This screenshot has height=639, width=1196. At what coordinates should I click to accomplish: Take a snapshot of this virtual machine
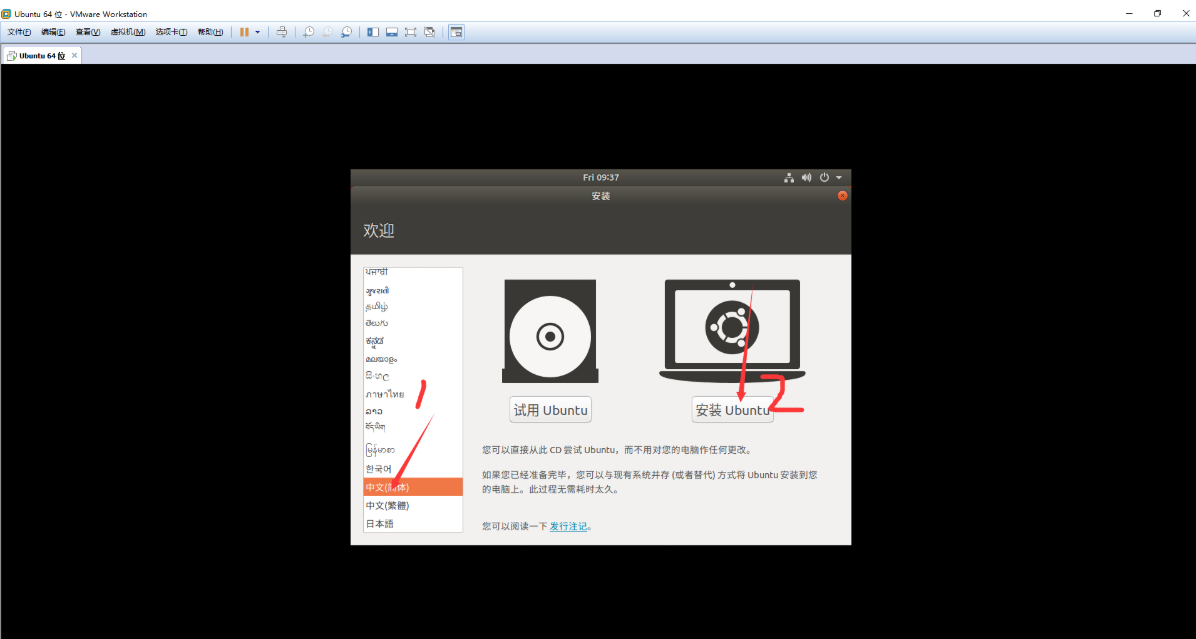308,32
